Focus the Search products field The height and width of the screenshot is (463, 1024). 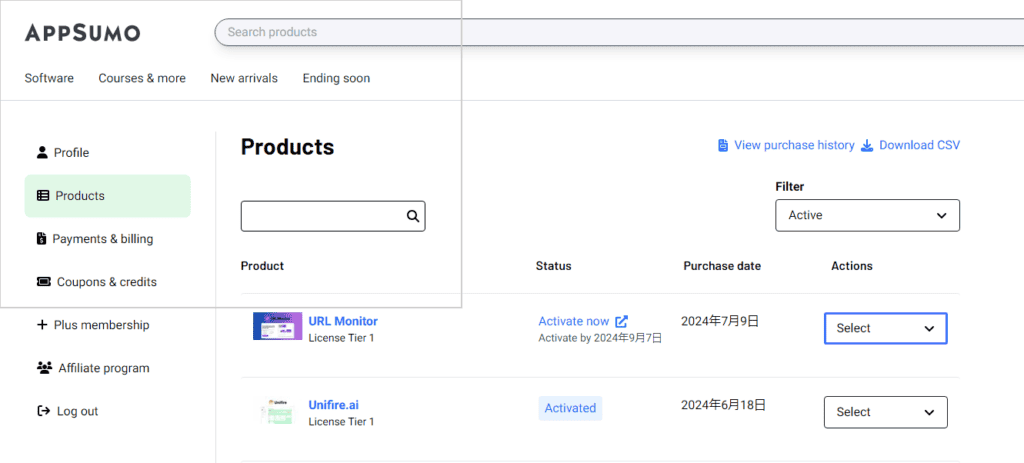coord(619,32)
